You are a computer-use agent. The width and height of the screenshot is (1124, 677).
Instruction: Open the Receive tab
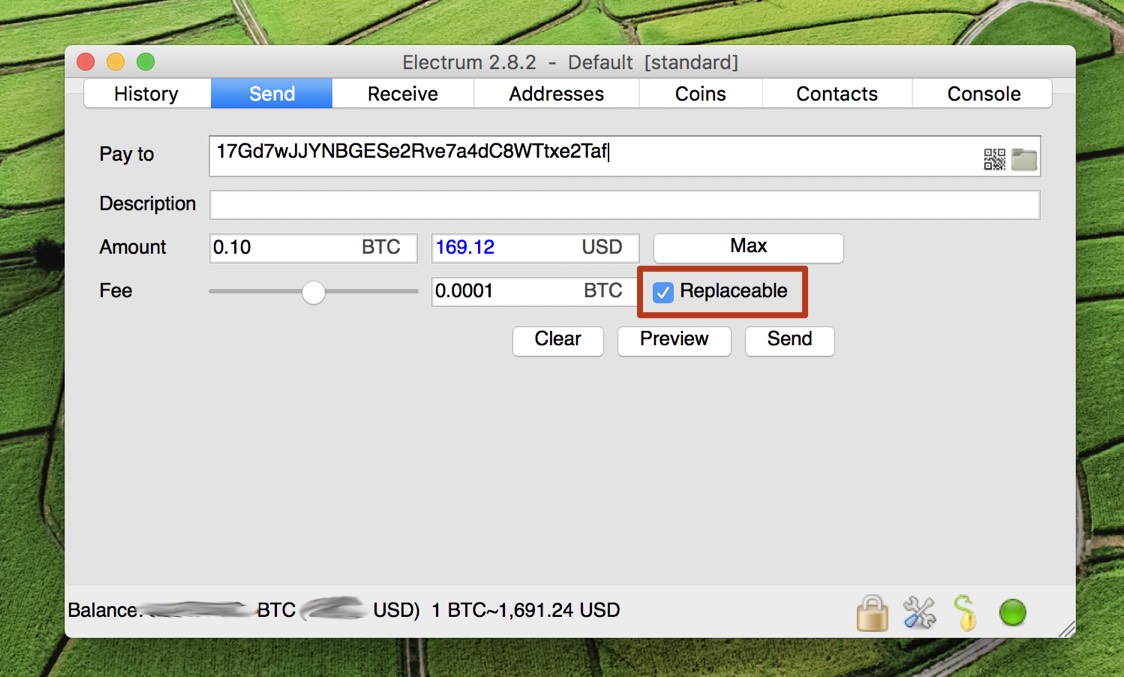tap(403, 94)
